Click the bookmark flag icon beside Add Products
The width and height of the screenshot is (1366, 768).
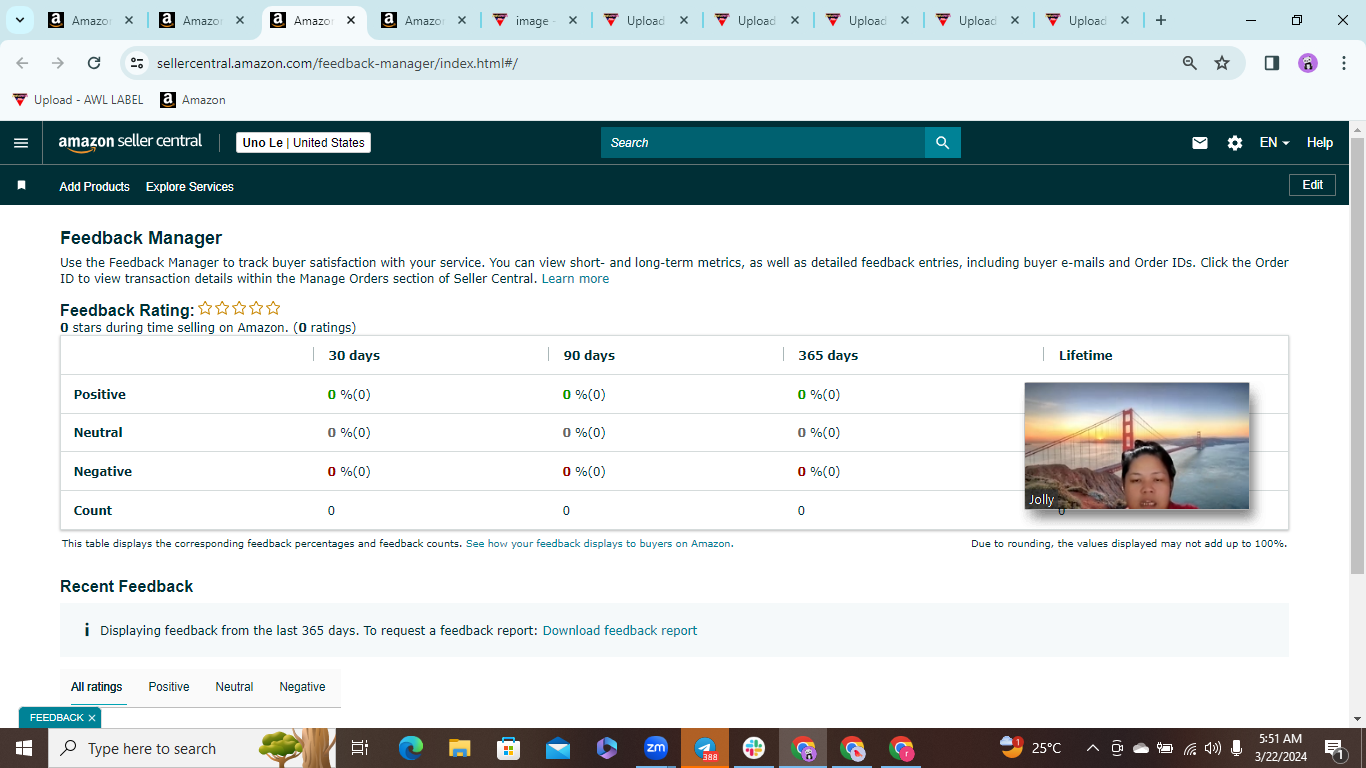tap(22, 186)
